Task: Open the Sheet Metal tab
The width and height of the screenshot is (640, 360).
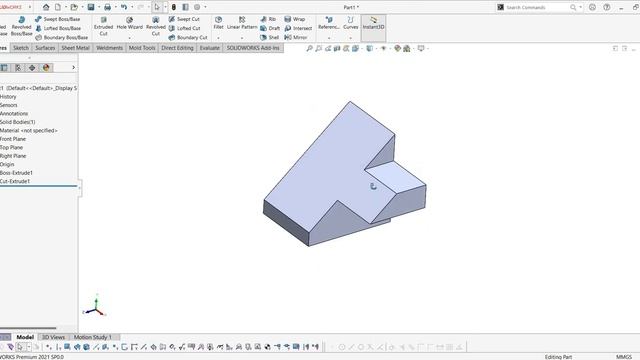Action: 75,48
